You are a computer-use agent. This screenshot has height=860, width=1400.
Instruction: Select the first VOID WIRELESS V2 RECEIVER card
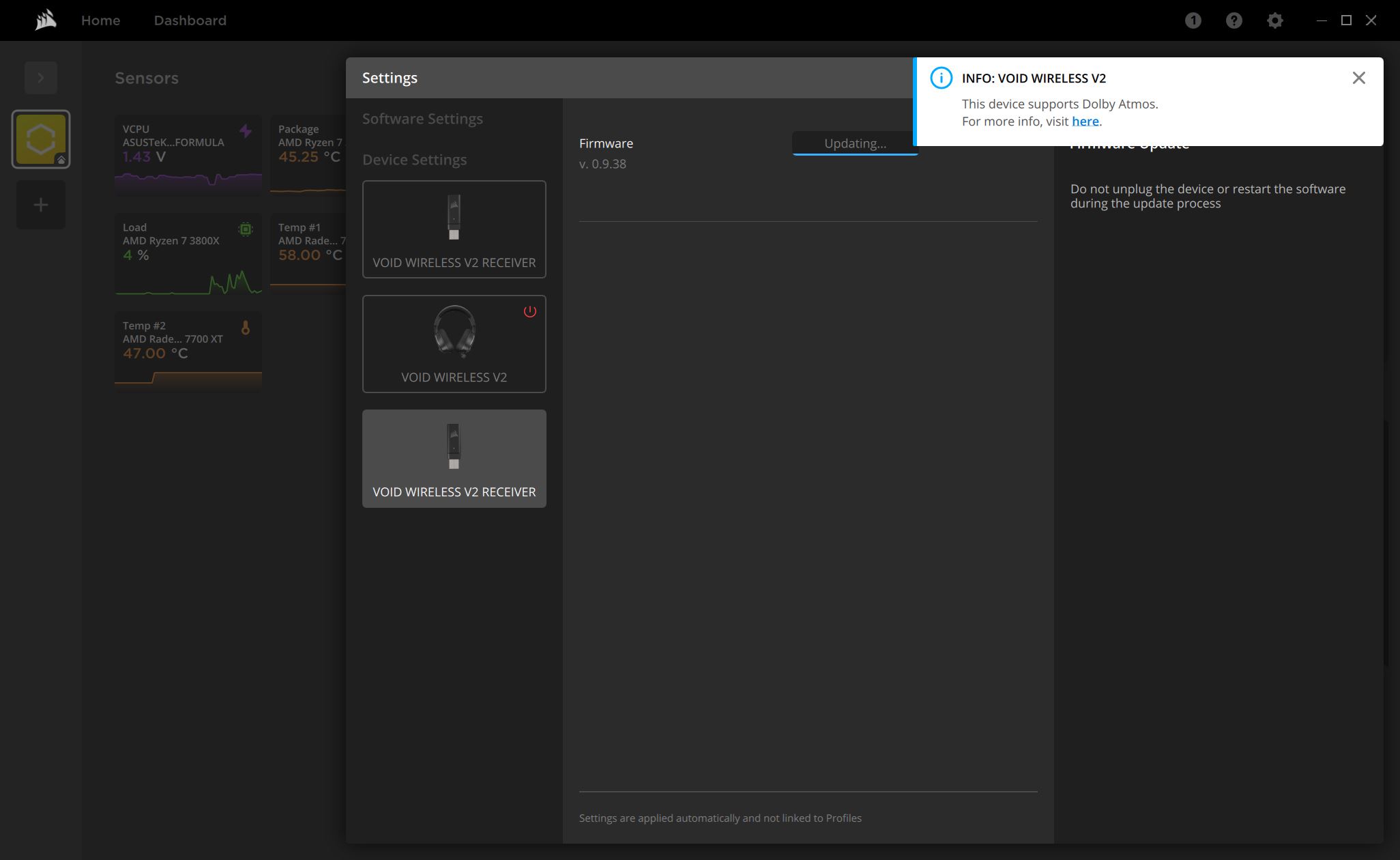[x=454, y=229]
